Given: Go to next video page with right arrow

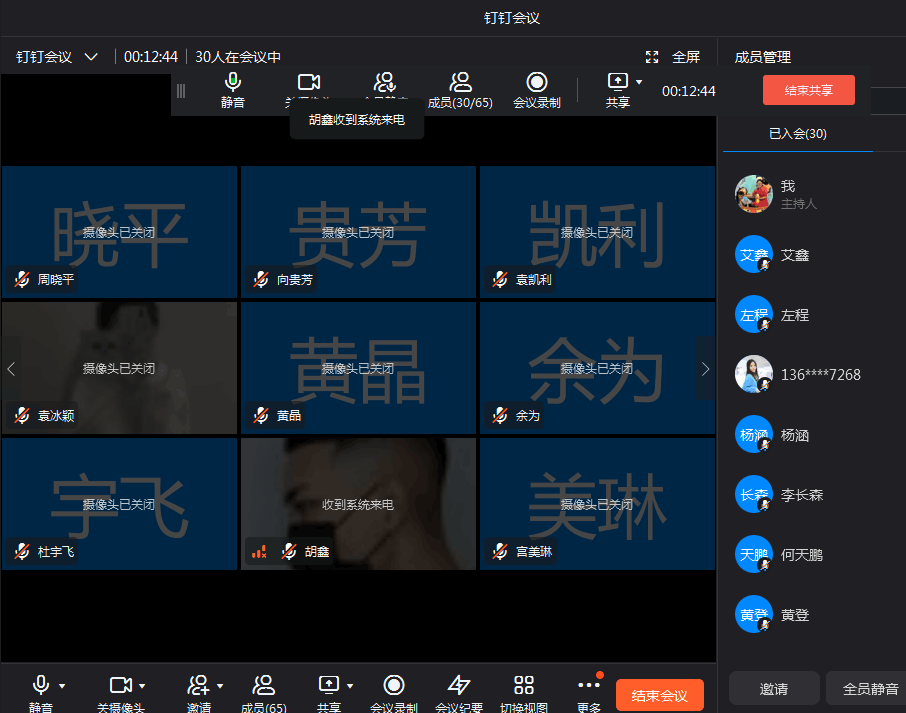Looking at the screenshot, I should pyautogui.click(x=705, y=369).
